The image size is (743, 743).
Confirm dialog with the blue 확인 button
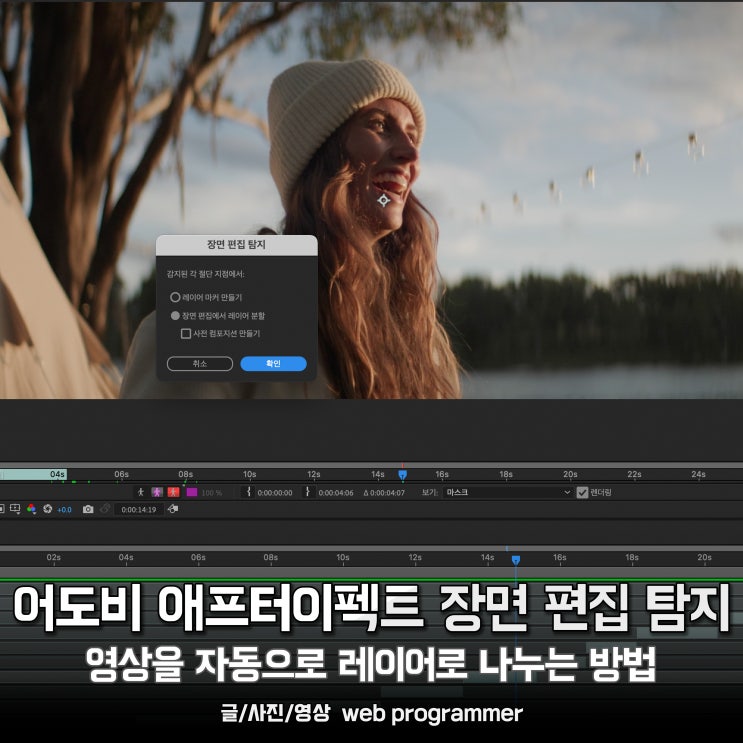click(273, 363)
